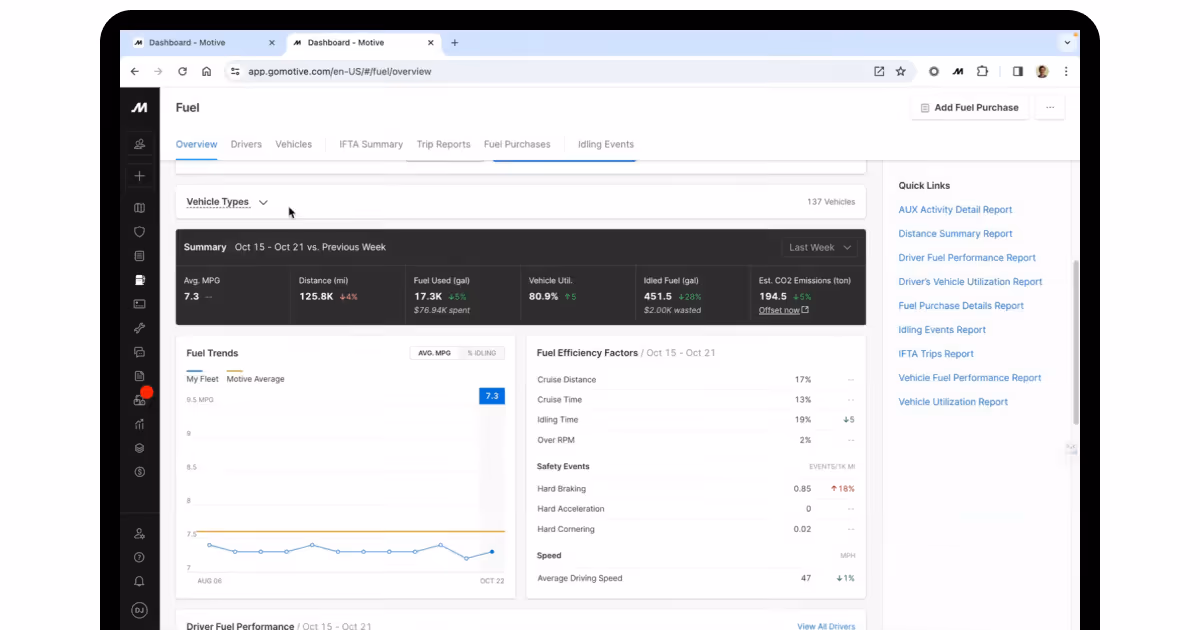This screenshot has height=630, width=1200.
Task: Open the card icon in the sidebar
Action: point(139,304)
